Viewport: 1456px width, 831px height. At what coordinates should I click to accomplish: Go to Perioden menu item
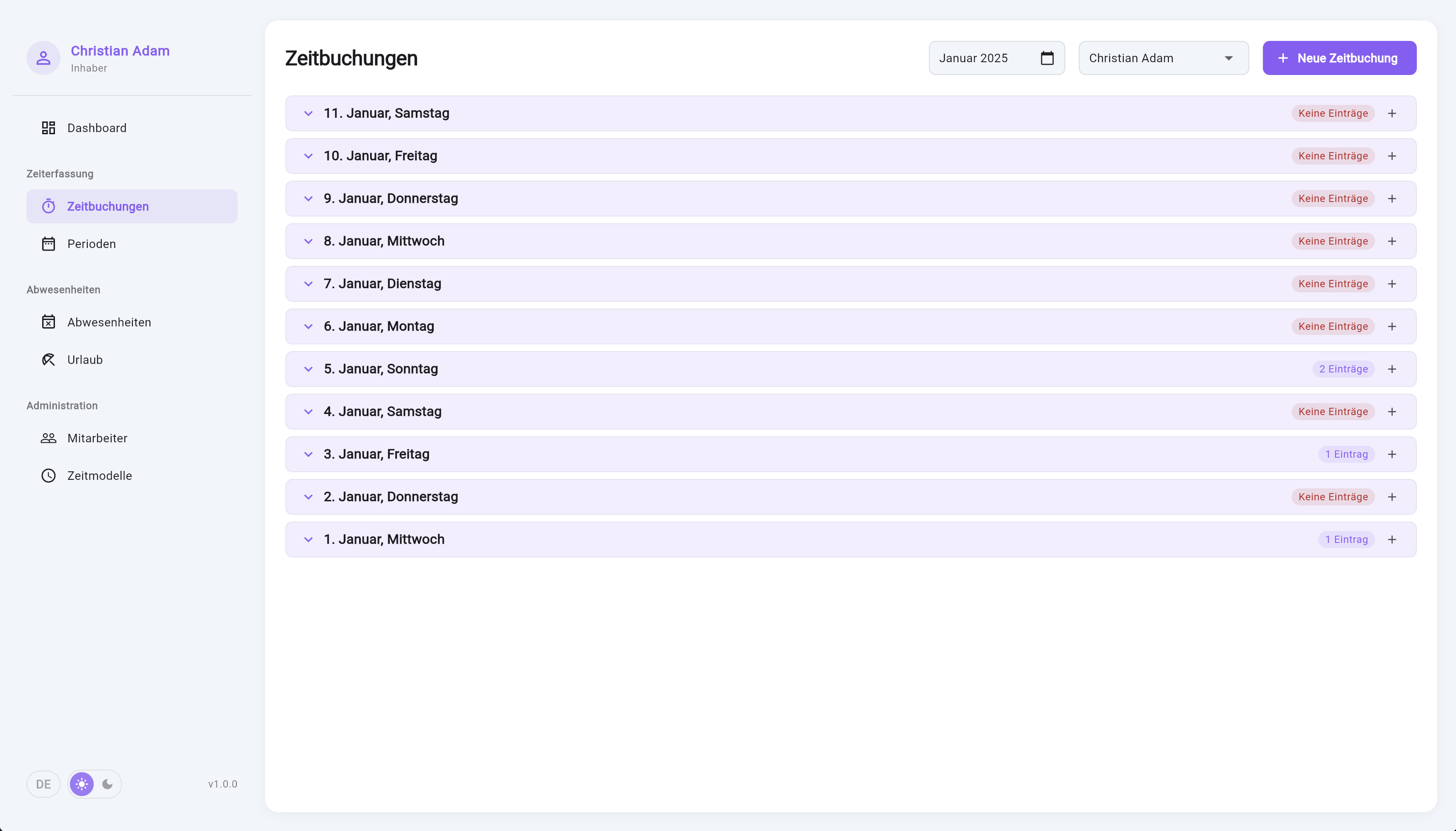click(x=91, y=244)
